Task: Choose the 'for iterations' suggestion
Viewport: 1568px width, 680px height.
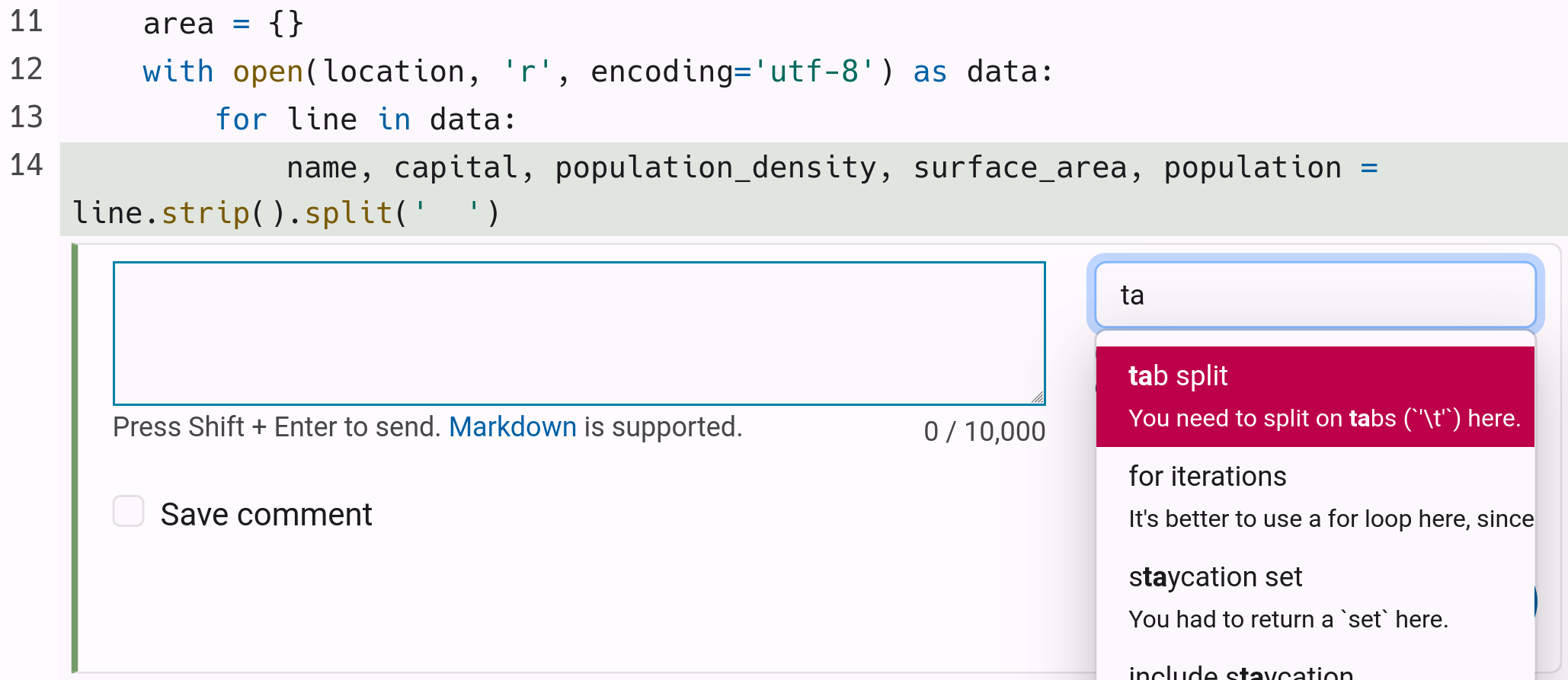Action: point(1315,497)
